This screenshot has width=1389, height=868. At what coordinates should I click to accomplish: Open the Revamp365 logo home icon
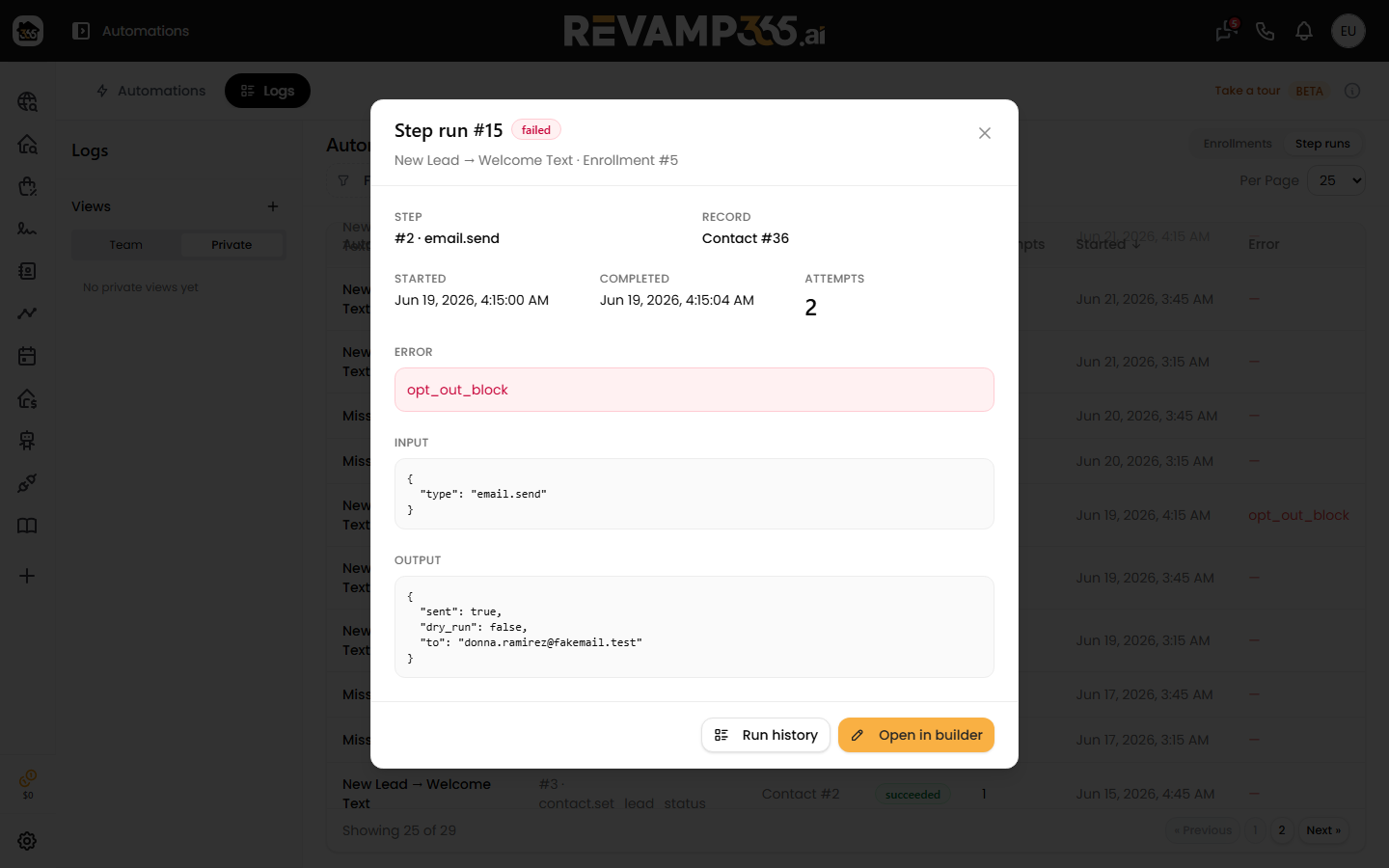point(28,31)
